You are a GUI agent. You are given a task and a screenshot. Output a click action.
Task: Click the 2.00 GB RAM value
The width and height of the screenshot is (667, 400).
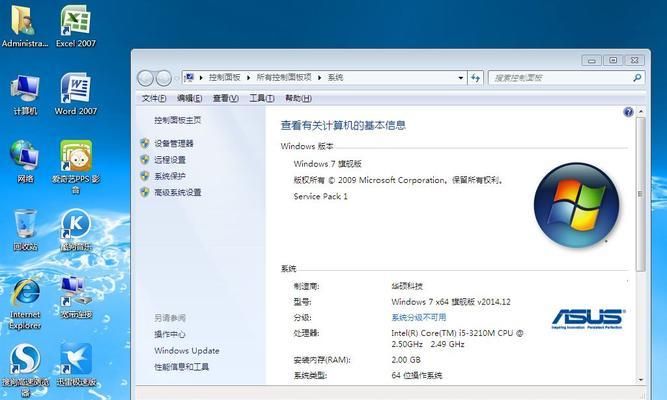point(406,360)
